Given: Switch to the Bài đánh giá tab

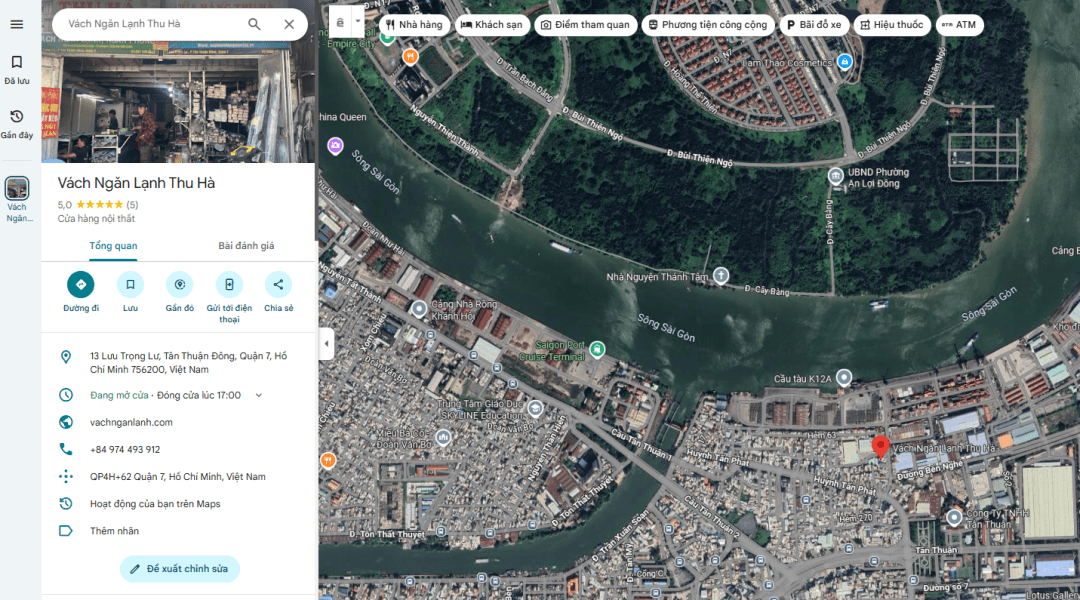Looking at the screenshot, I should (246, 246).
